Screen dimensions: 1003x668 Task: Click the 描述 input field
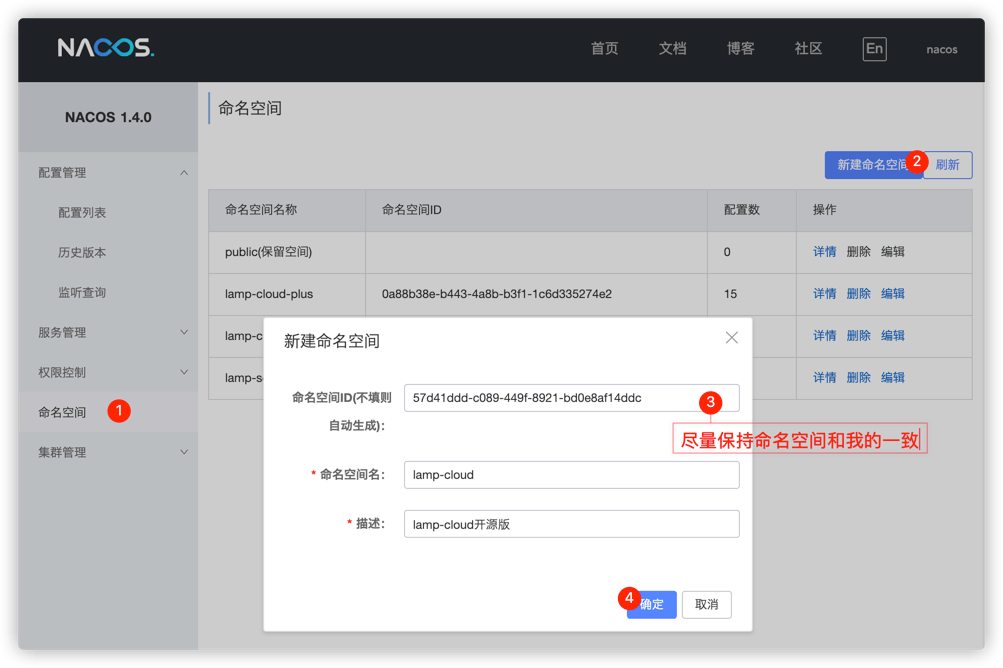tap(571, 524)
